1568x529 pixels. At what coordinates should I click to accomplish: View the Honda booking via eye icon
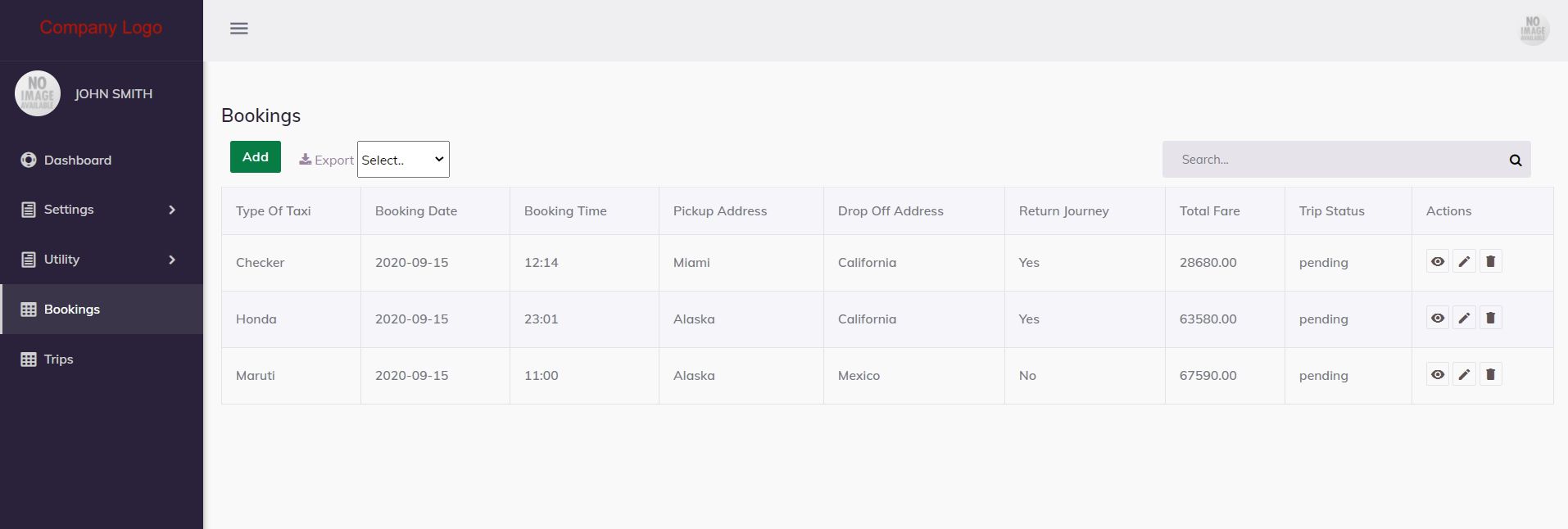[x=1438, y=319]
